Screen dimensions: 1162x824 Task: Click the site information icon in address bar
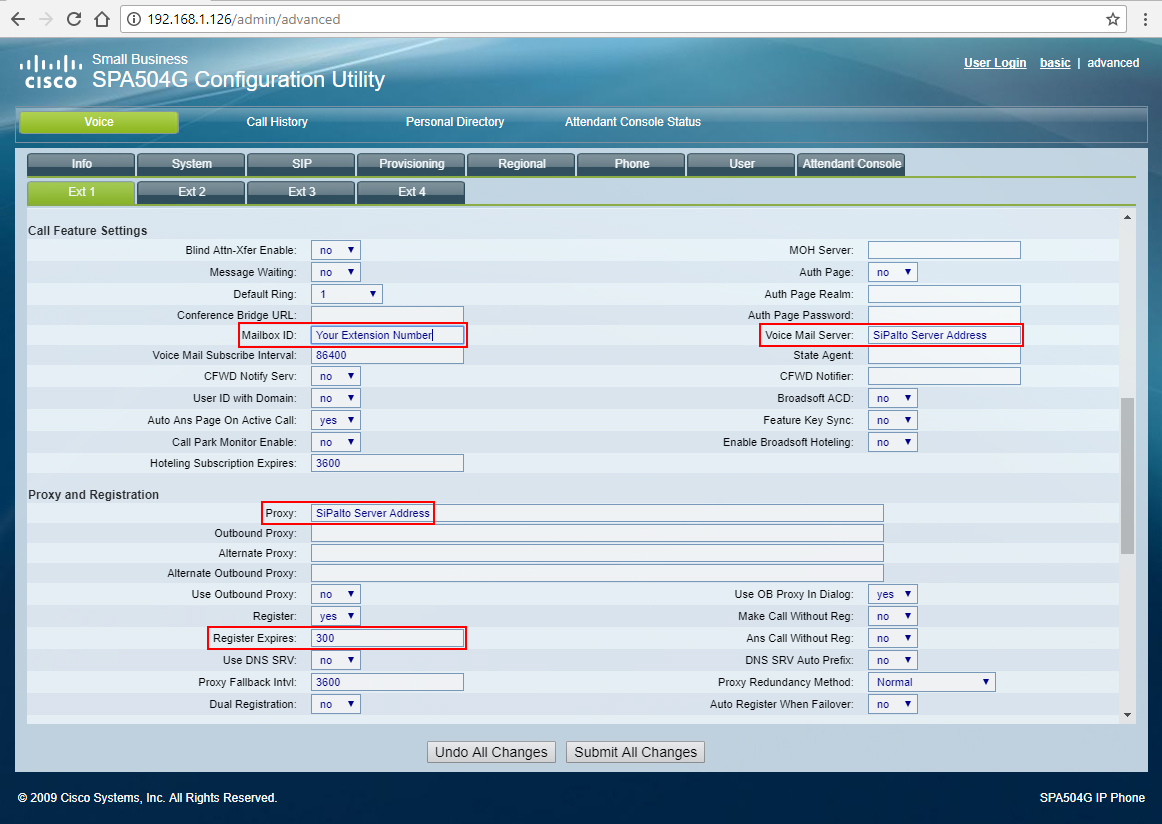pos(134,19)
